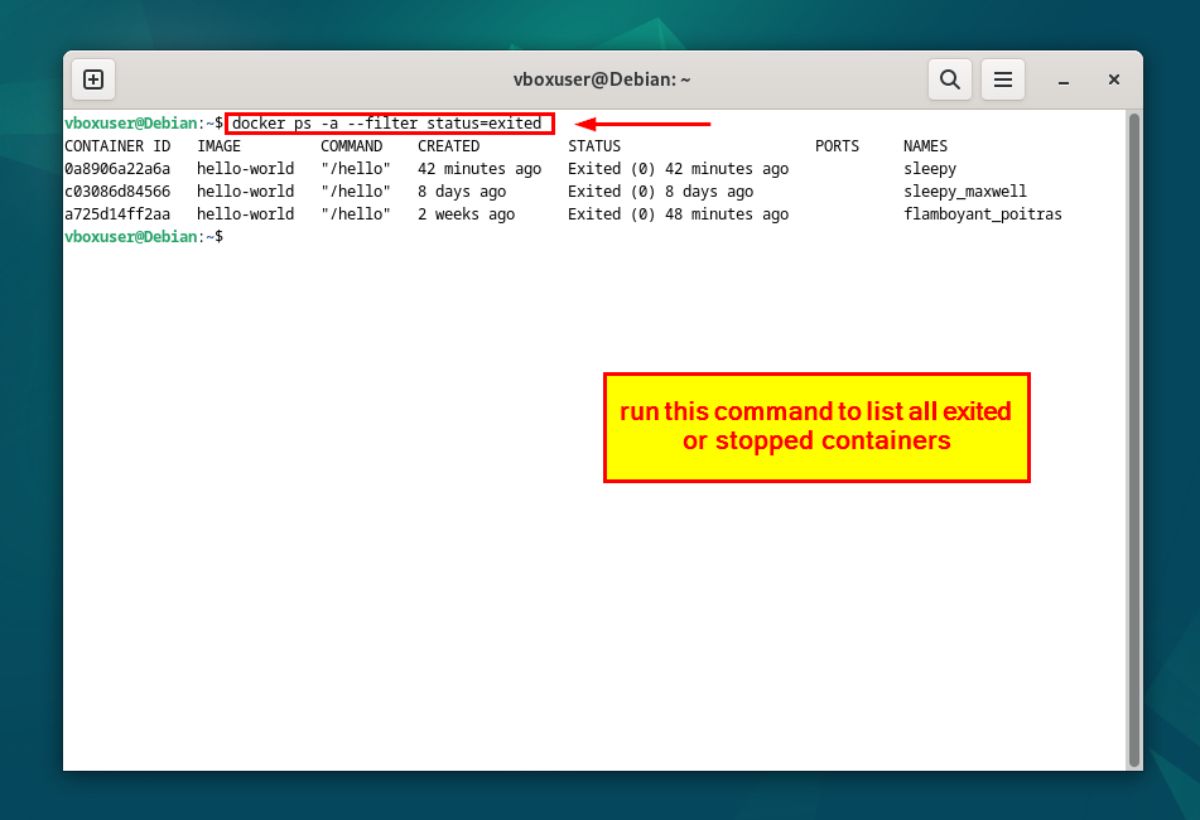Click the CREATED column header
This screenshot has width=1200, height=820.
point(448,146)
